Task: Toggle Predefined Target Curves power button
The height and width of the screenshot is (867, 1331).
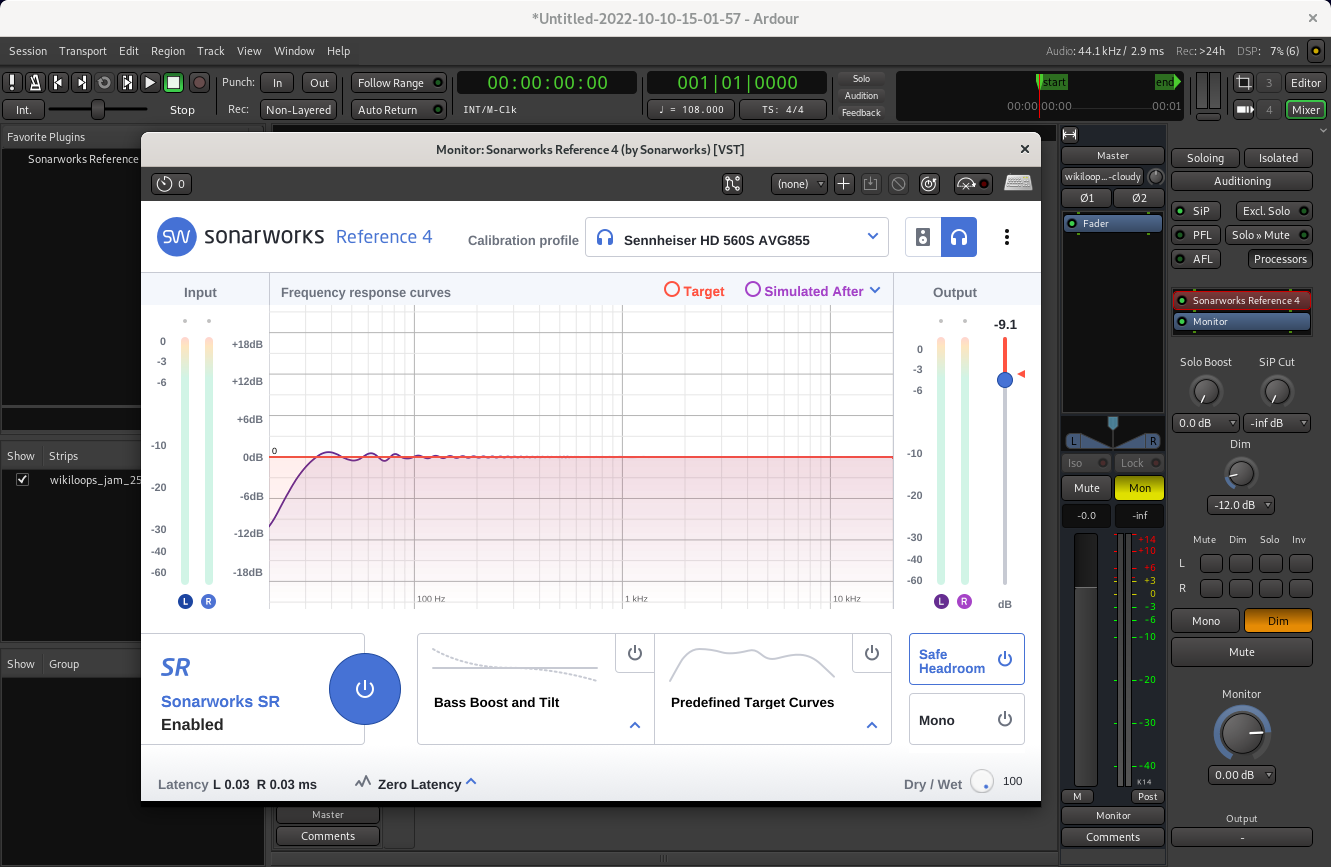Action: pyautogui.click(x=872, y=653)
